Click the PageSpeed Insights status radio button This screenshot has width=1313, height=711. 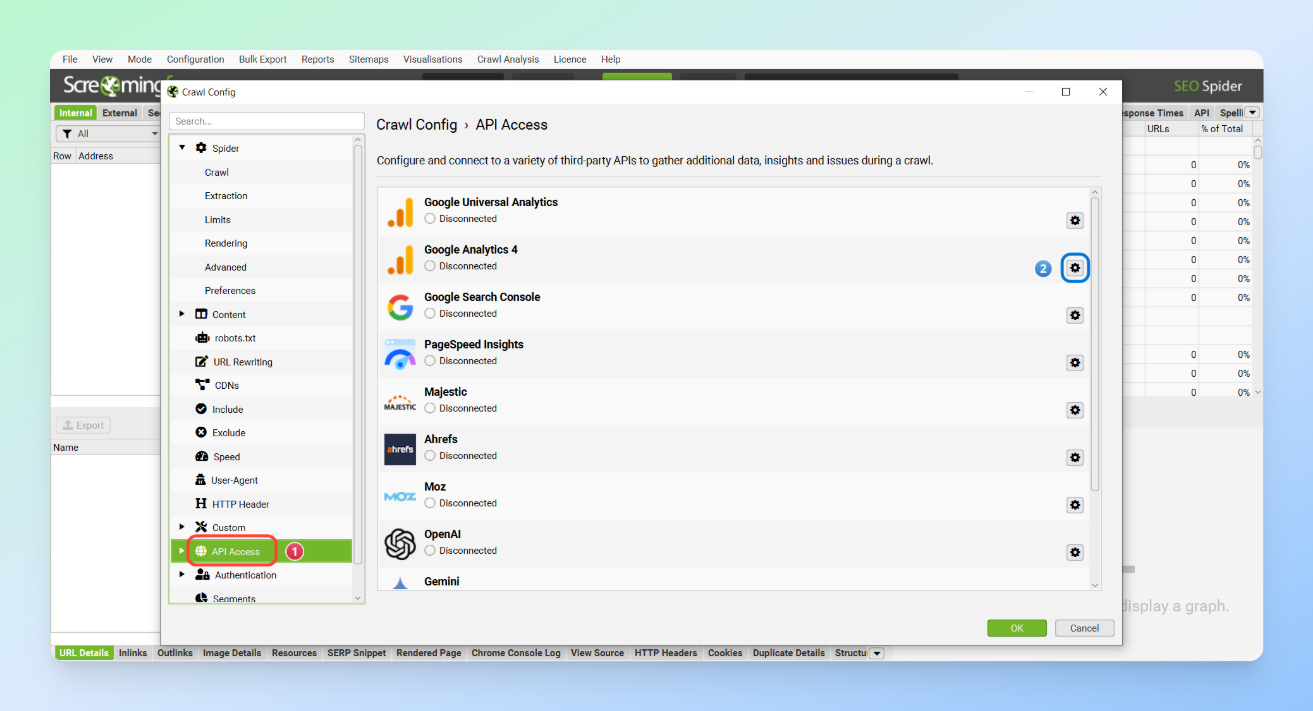click(430, 361)
